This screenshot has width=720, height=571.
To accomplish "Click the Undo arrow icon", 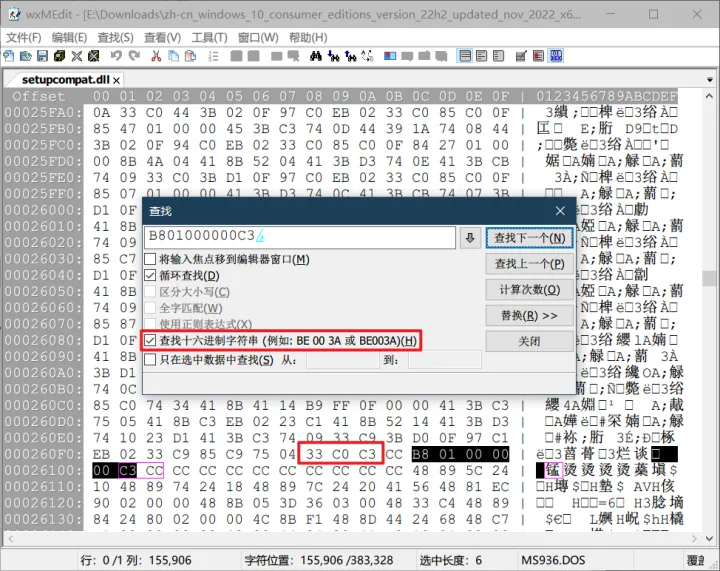I will [116, 56].
